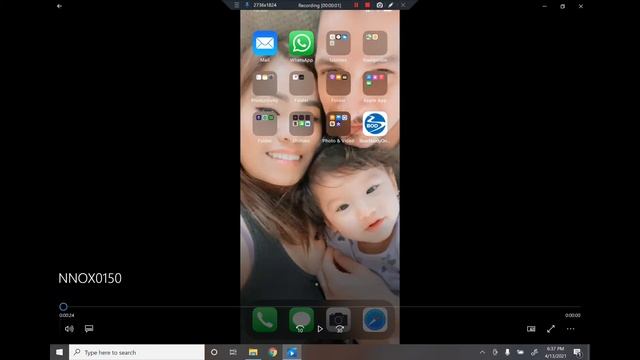Open the folder above the Photo & Video folder

pos(338,83)
